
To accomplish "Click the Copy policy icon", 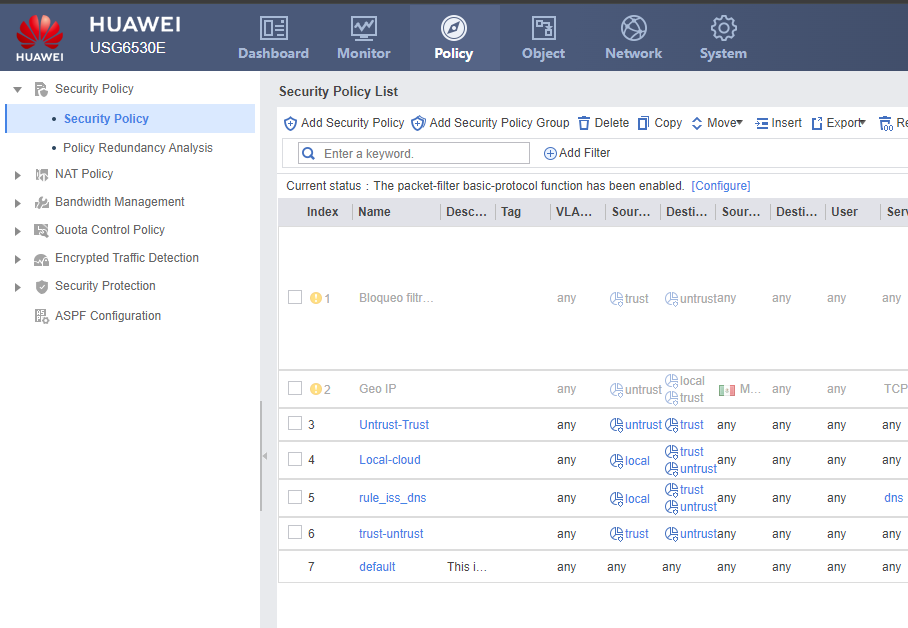I will 643,123.
